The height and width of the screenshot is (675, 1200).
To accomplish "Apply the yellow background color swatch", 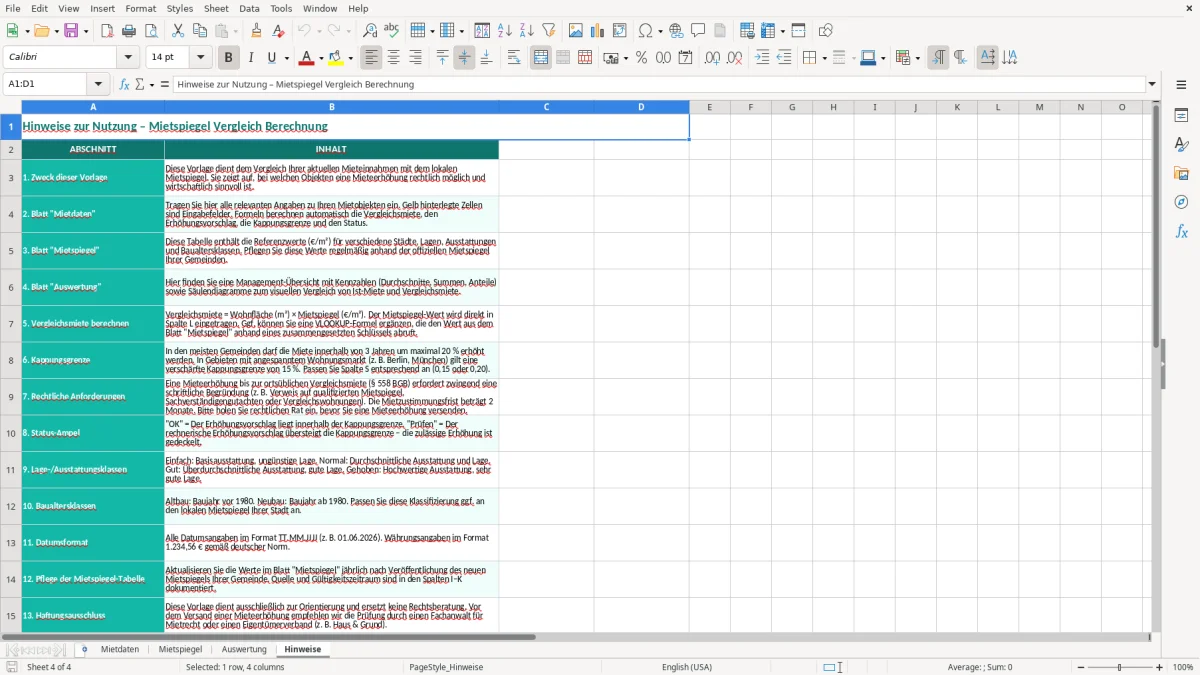I will click(336, 58).
